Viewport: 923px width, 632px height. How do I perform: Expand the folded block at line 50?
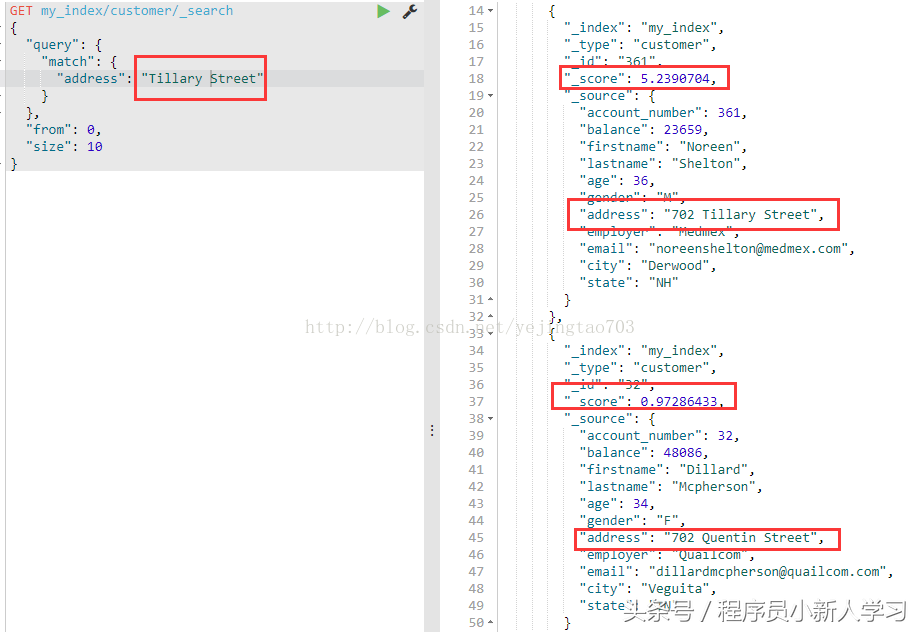[491, 622]
